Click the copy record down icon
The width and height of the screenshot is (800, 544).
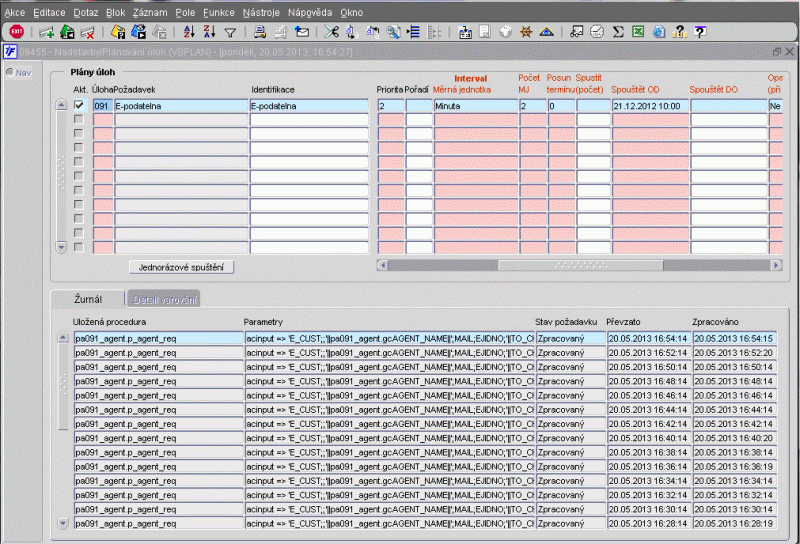(352, 32)
